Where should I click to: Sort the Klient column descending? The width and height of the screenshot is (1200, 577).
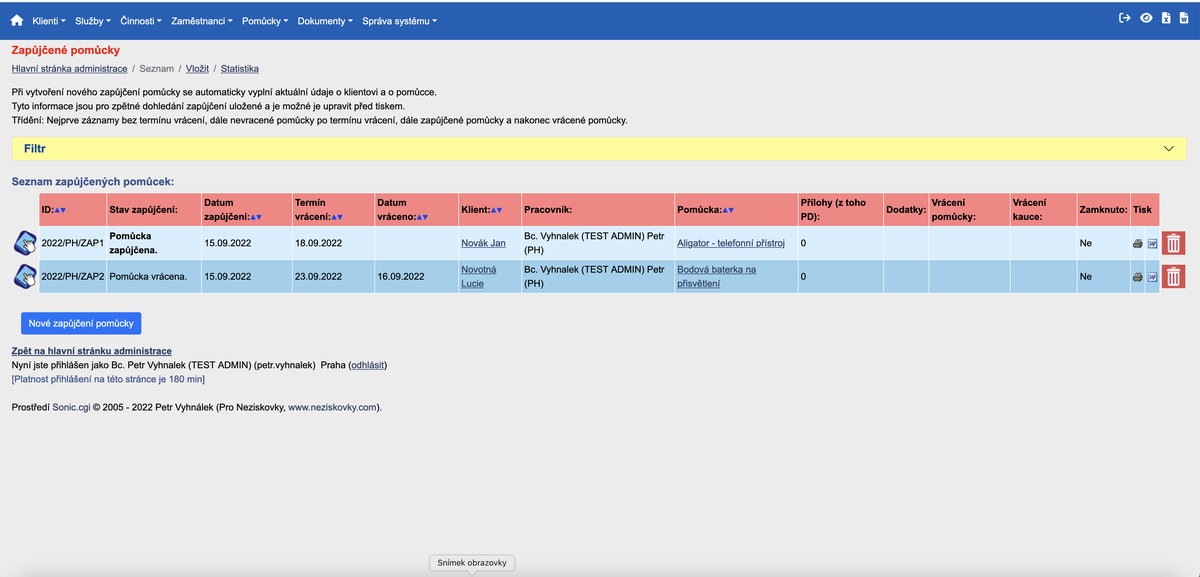coord(500,209)
